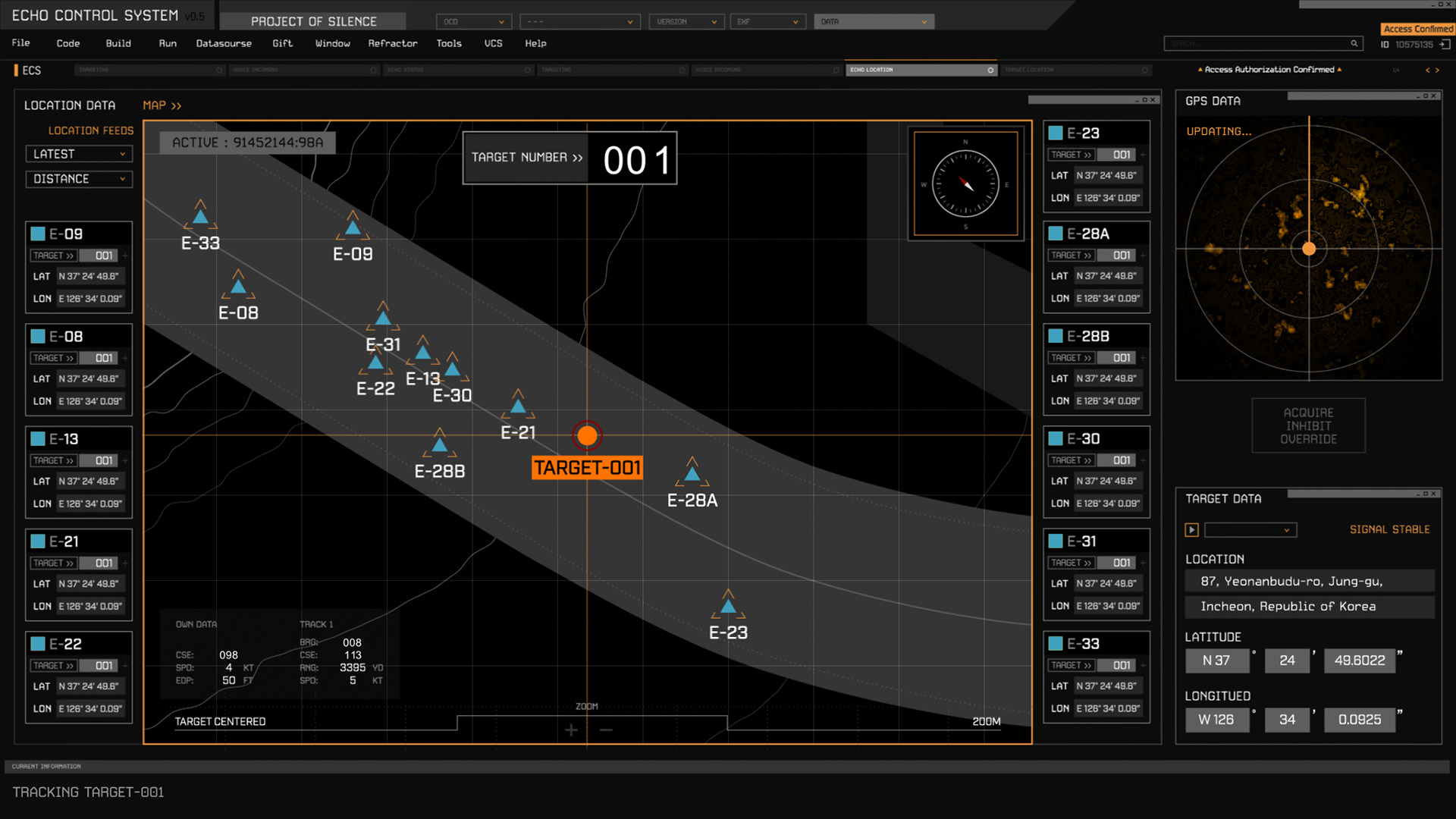Viewport: 1456px width, 819px height.
Task: Select the E-28A unit marker on map
Action: 692,474
